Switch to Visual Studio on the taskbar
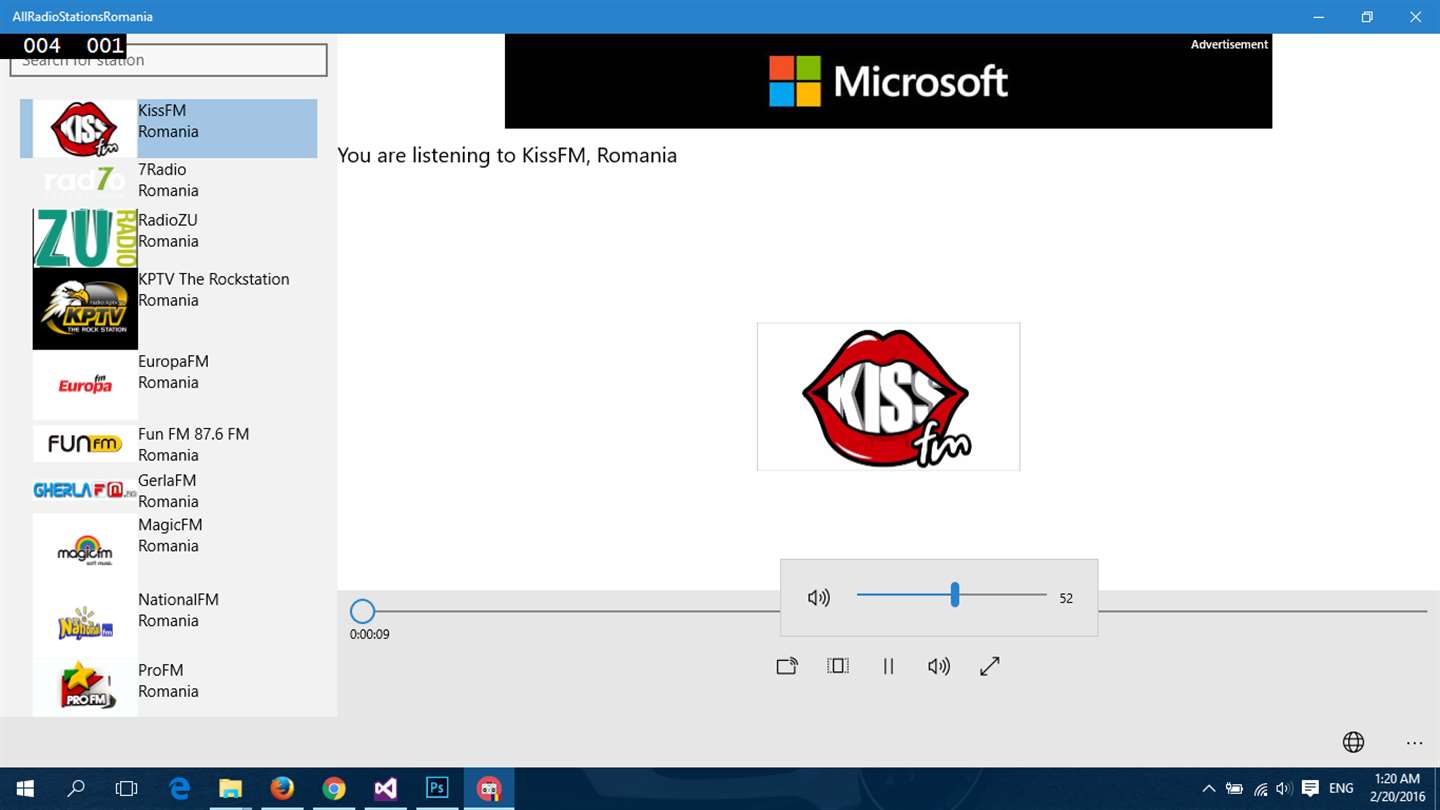 [386, 788]
